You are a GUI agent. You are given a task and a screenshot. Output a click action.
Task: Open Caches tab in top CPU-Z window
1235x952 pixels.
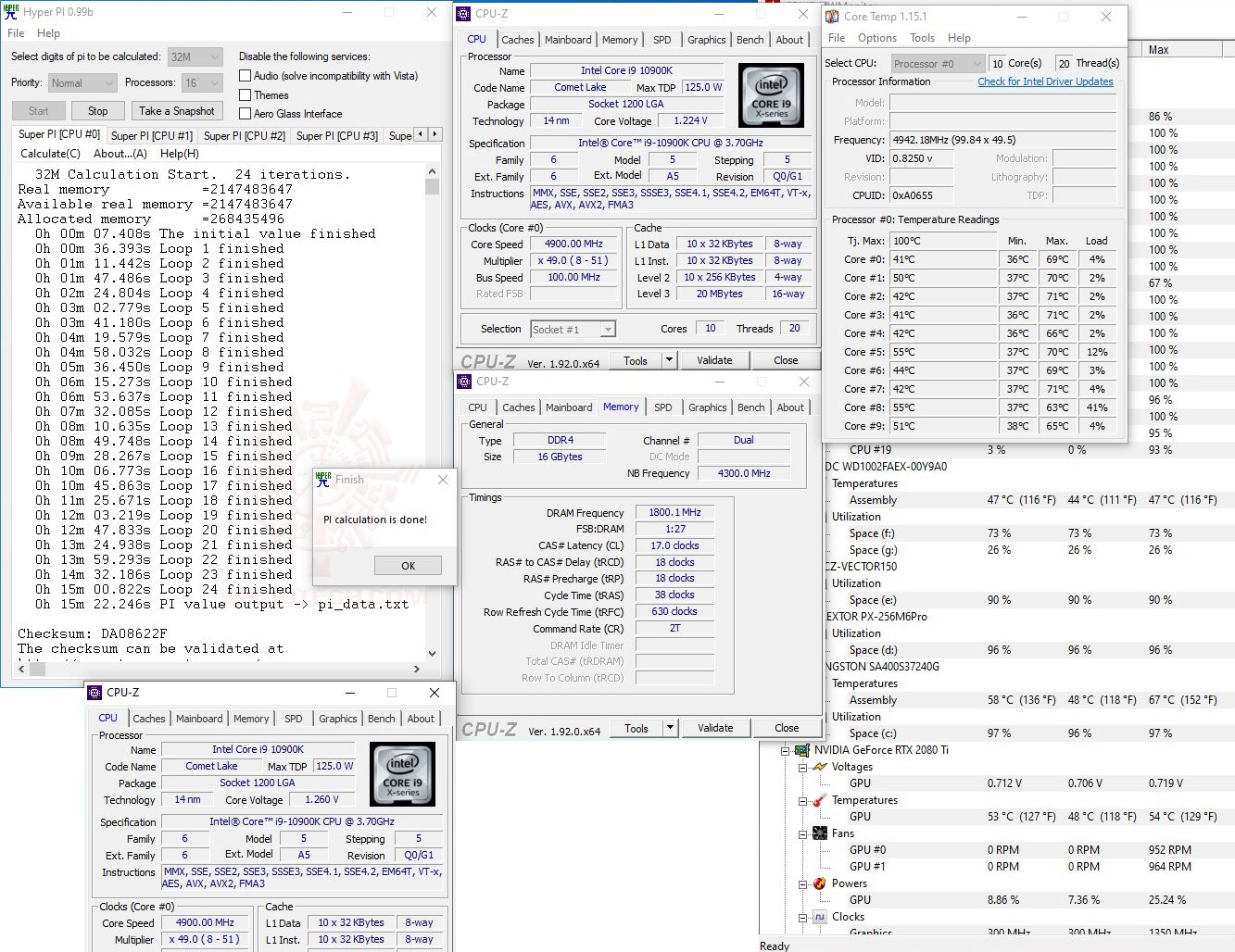coord(517,40)
